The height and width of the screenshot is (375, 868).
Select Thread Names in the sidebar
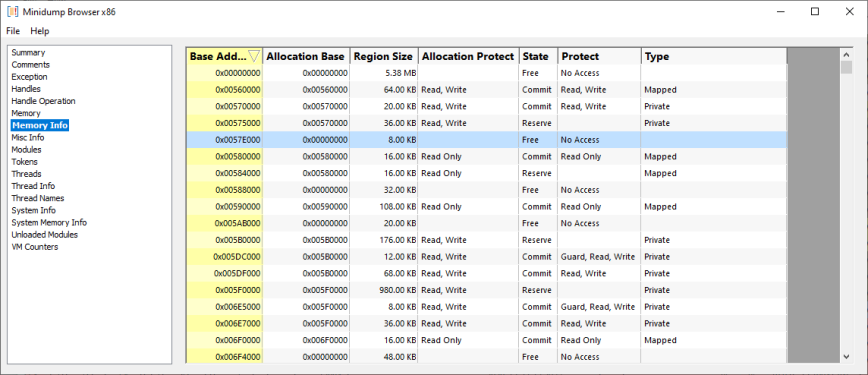pyautogui.click(x=38, y=199)
